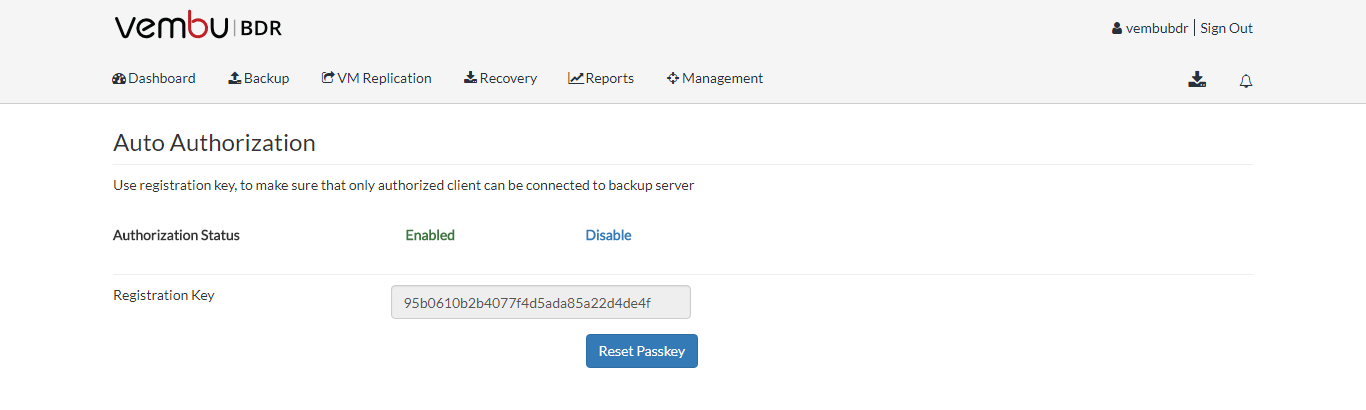Click the Registration Key field
This screenshot has width=1366, height=410.
point(541,302)
